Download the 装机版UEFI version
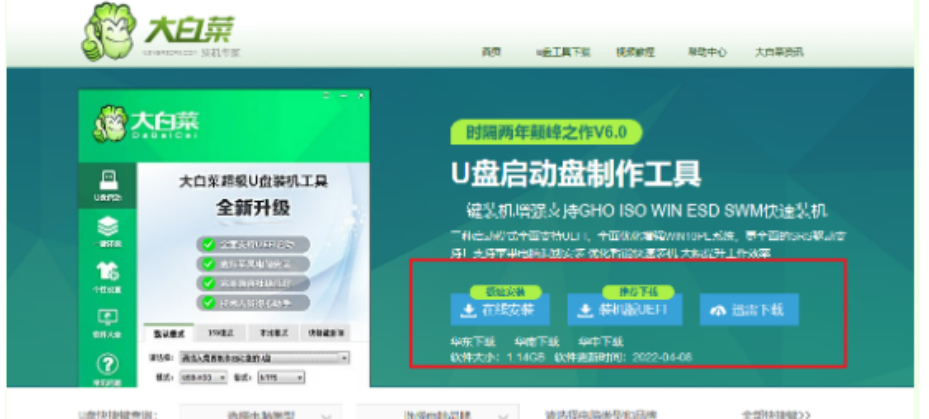Image resolution: width=929 pixels, height=419 pixels. click(x=624, y=310)
